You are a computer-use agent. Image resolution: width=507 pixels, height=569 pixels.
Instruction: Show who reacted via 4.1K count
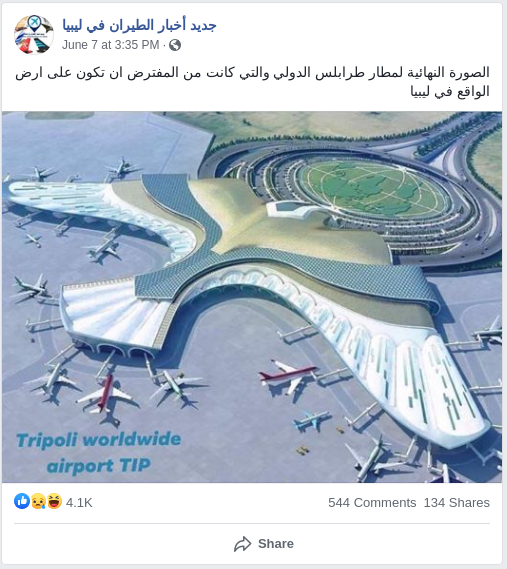[x=79, y=503]
